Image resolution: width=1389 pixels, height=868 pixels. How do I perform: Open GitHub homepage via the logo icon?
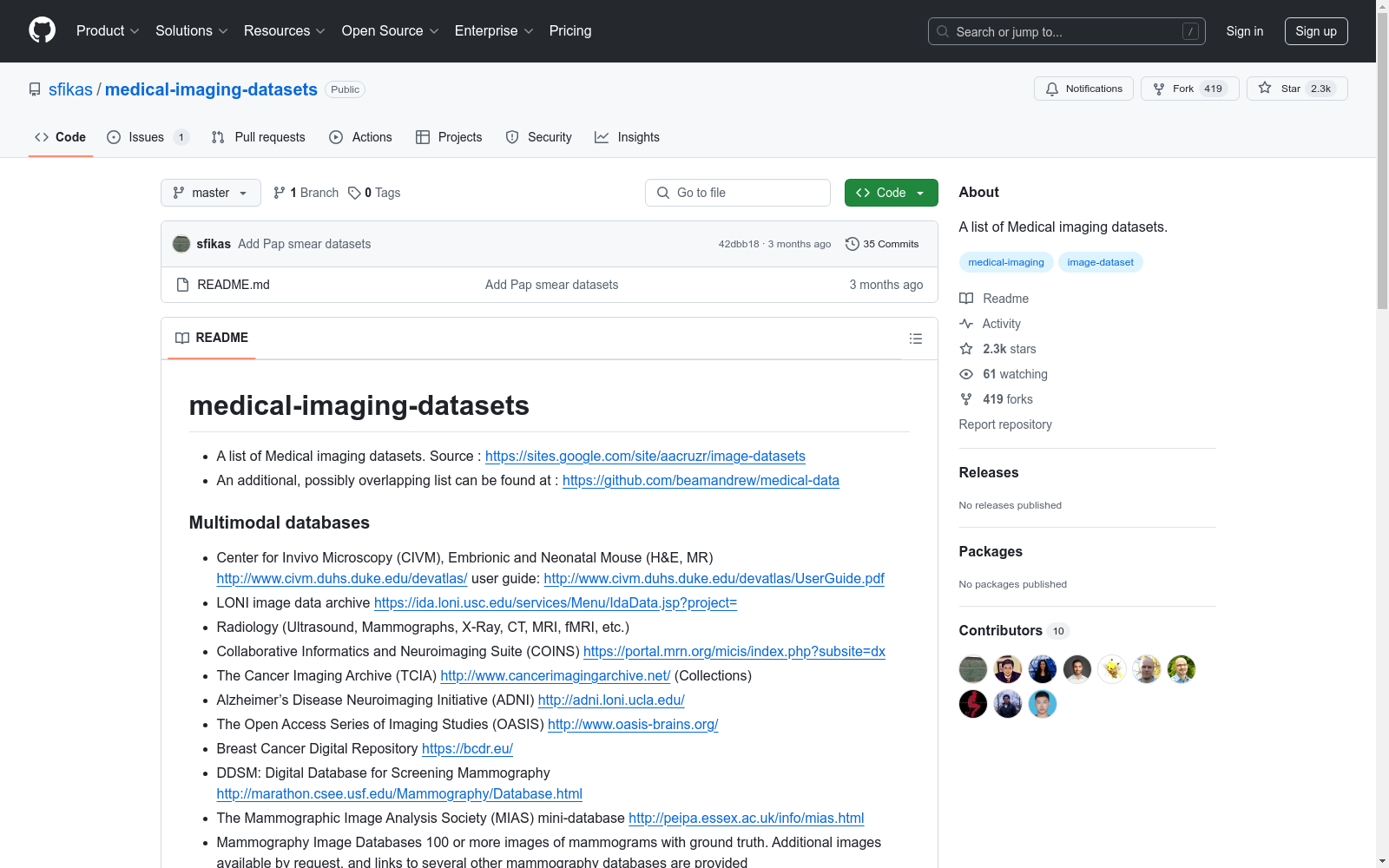42,30
